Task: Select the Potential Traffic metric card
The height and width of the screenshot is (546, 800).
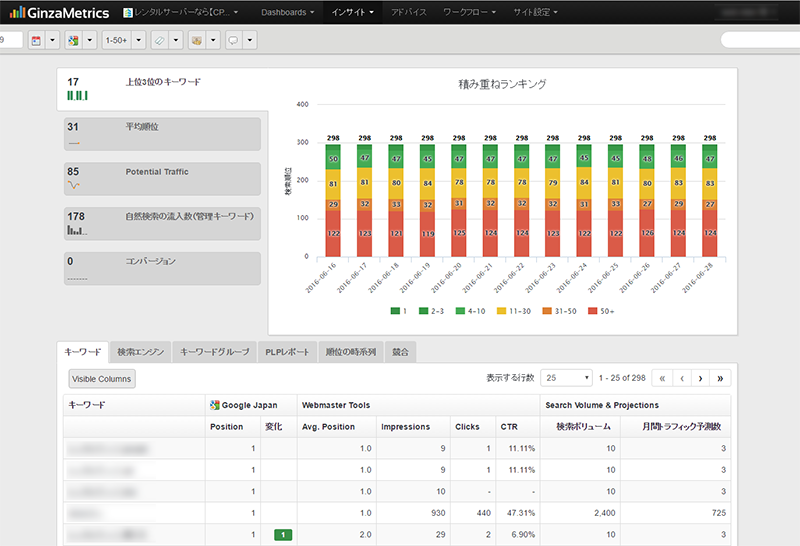Action: pyautogui.click(x=162, y=179)
